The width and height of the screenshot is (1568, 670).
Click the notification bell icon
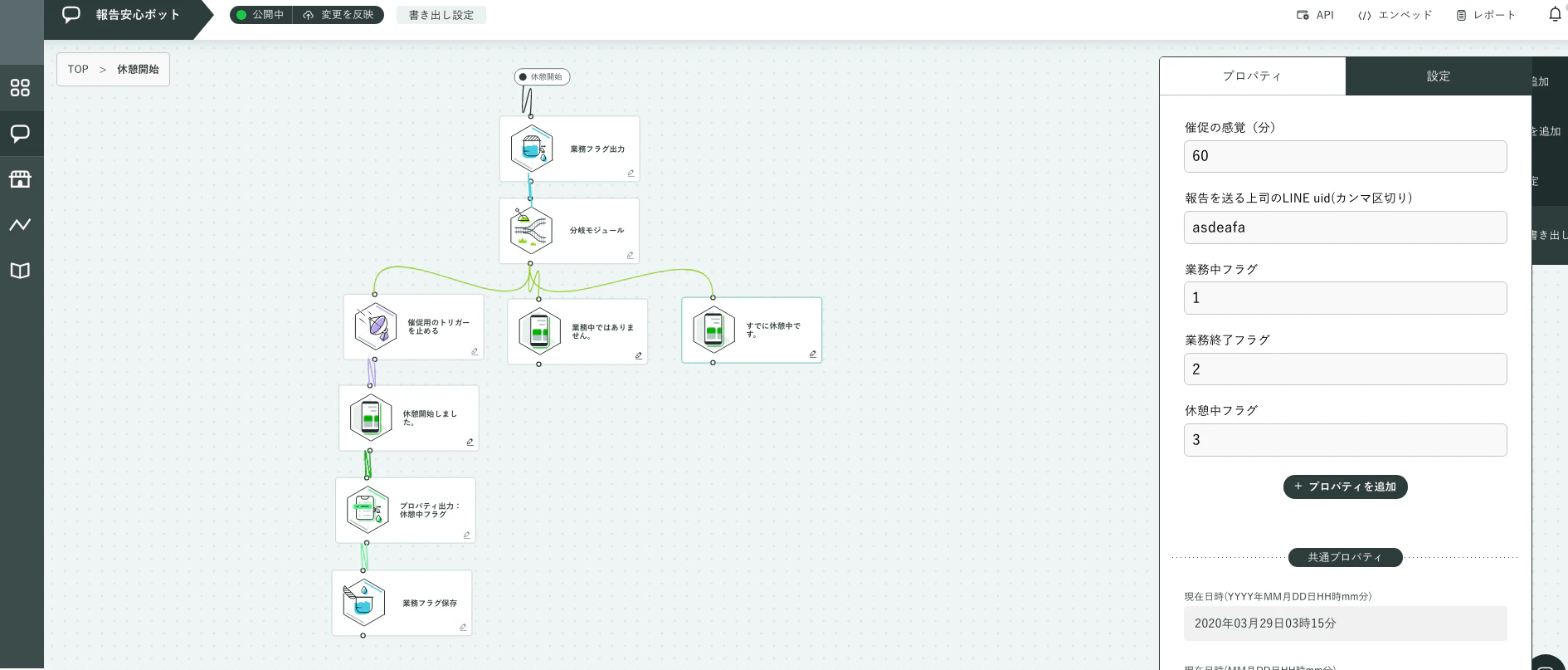point(1555,15)
